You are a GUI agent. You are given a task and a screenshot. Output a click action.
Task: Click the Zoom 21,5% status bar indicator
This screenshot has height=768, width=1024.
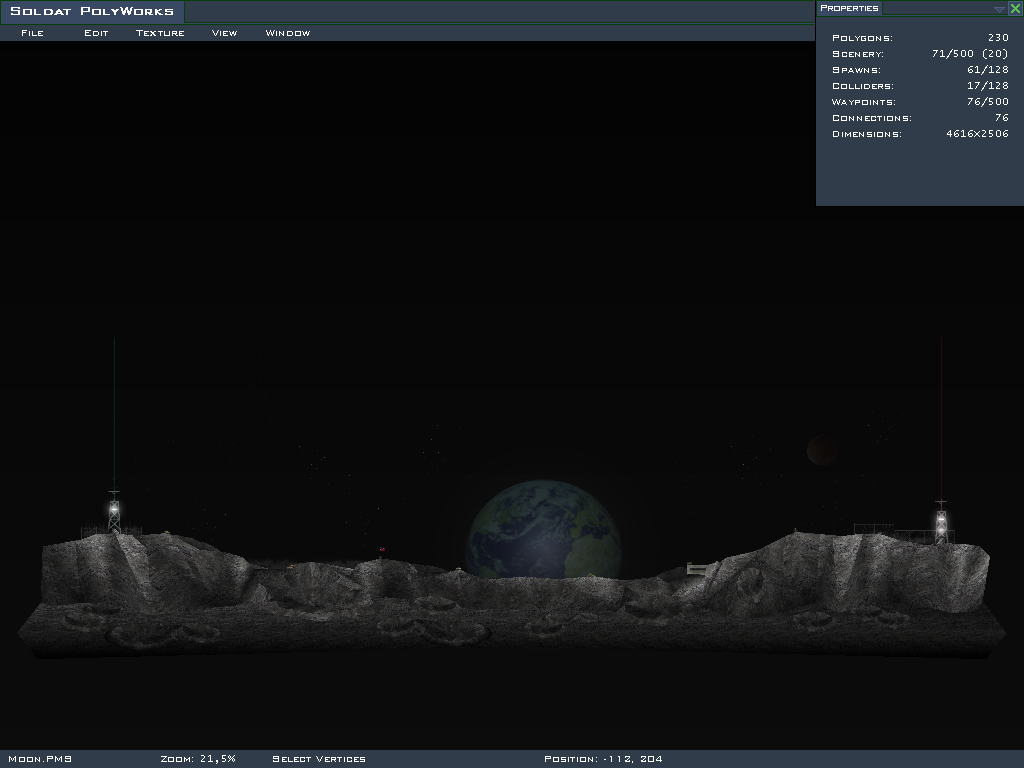click(197, 759)
